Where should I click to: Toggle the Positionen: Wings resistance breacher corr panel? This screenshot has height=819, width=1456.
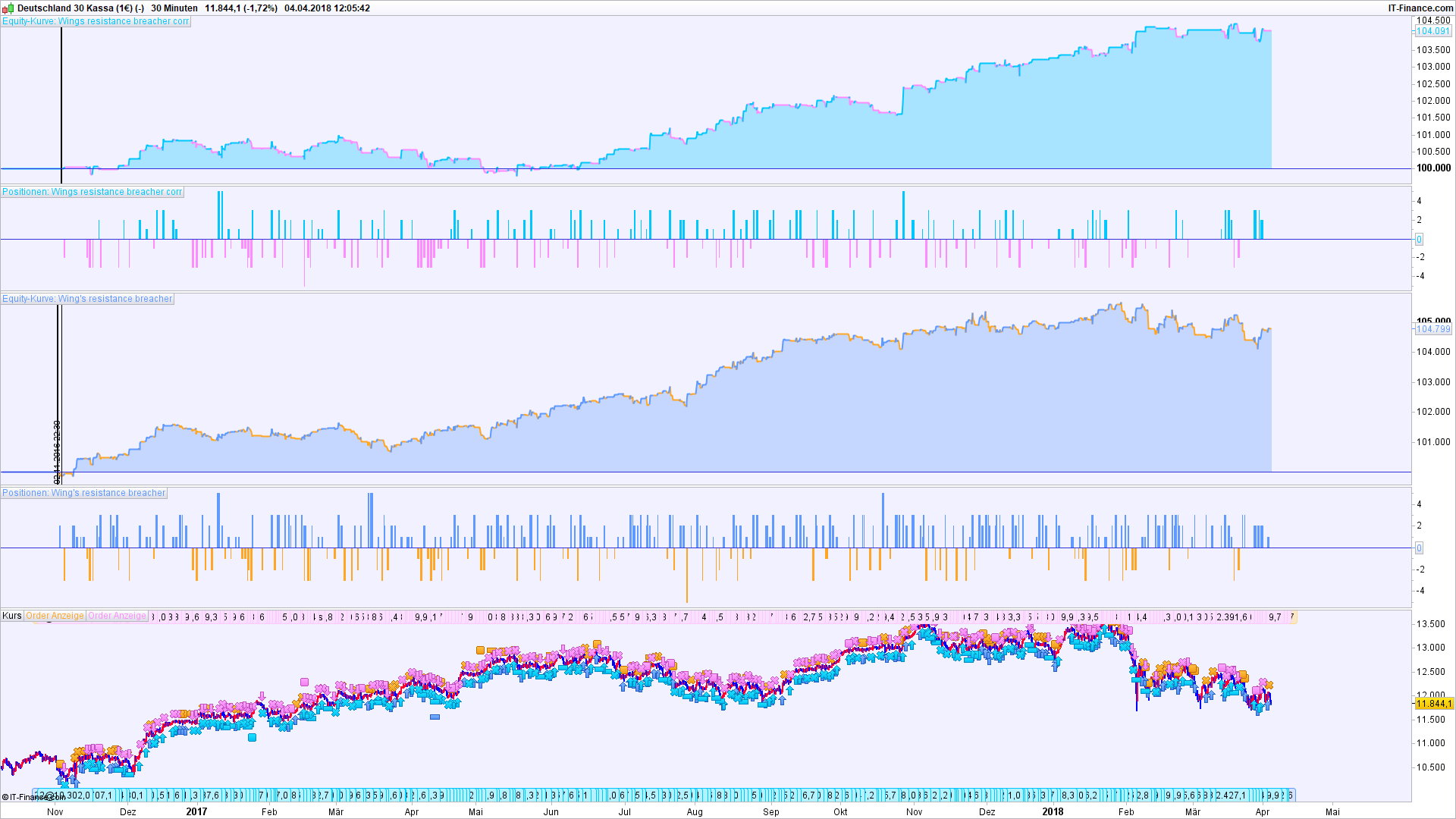93,192
